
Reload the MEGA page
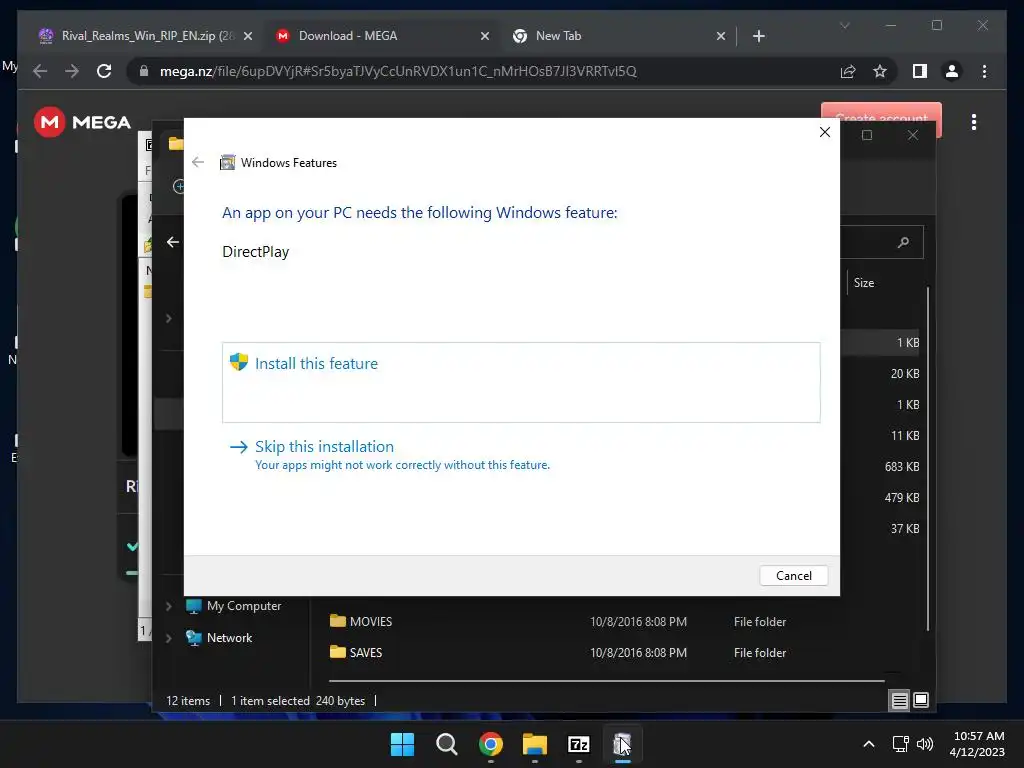point(104,71)
